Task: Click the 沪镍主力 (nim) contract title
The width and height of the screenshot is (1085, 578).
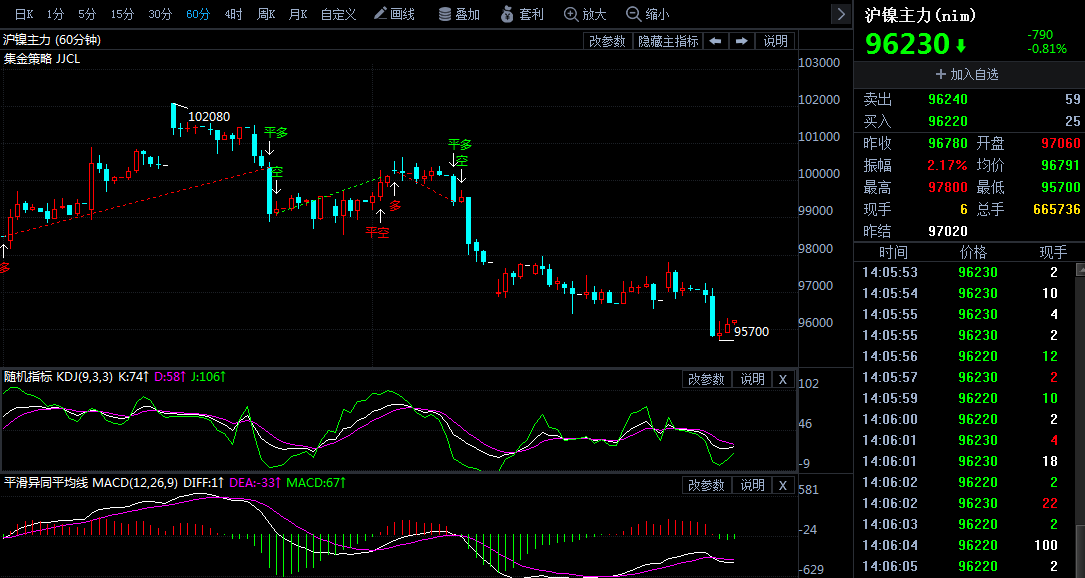Action: pos(918,15)
